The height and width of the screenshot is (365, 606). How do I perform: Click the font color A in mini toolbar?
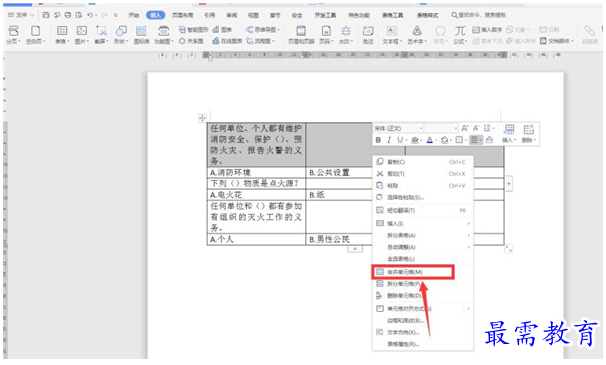pyautogui.click(x=429, y=140)
